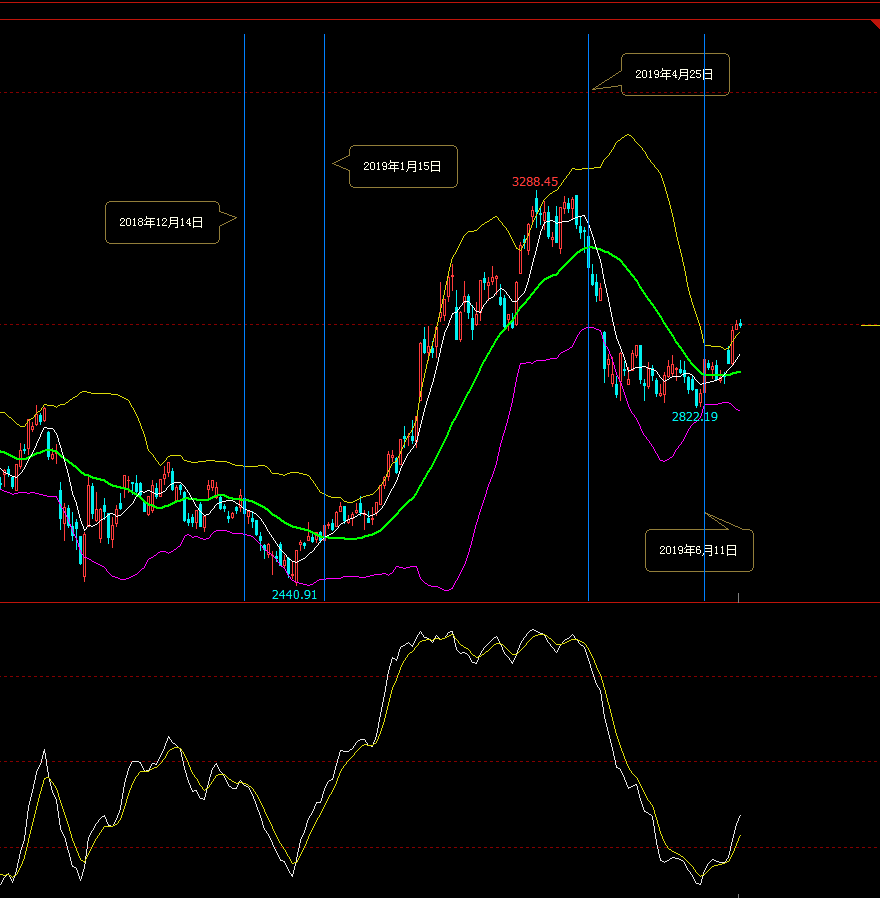Click the 3288.45 high price label
This screenshot has width=880, height=898.
tap(534, 182)
